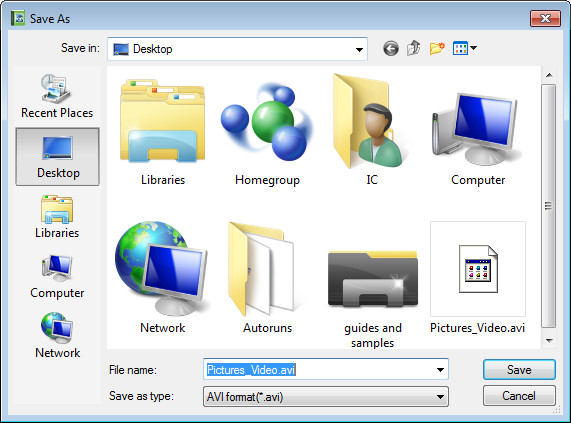Close the Save As dialog
This screenshot has height=423, width=571.
545,19
